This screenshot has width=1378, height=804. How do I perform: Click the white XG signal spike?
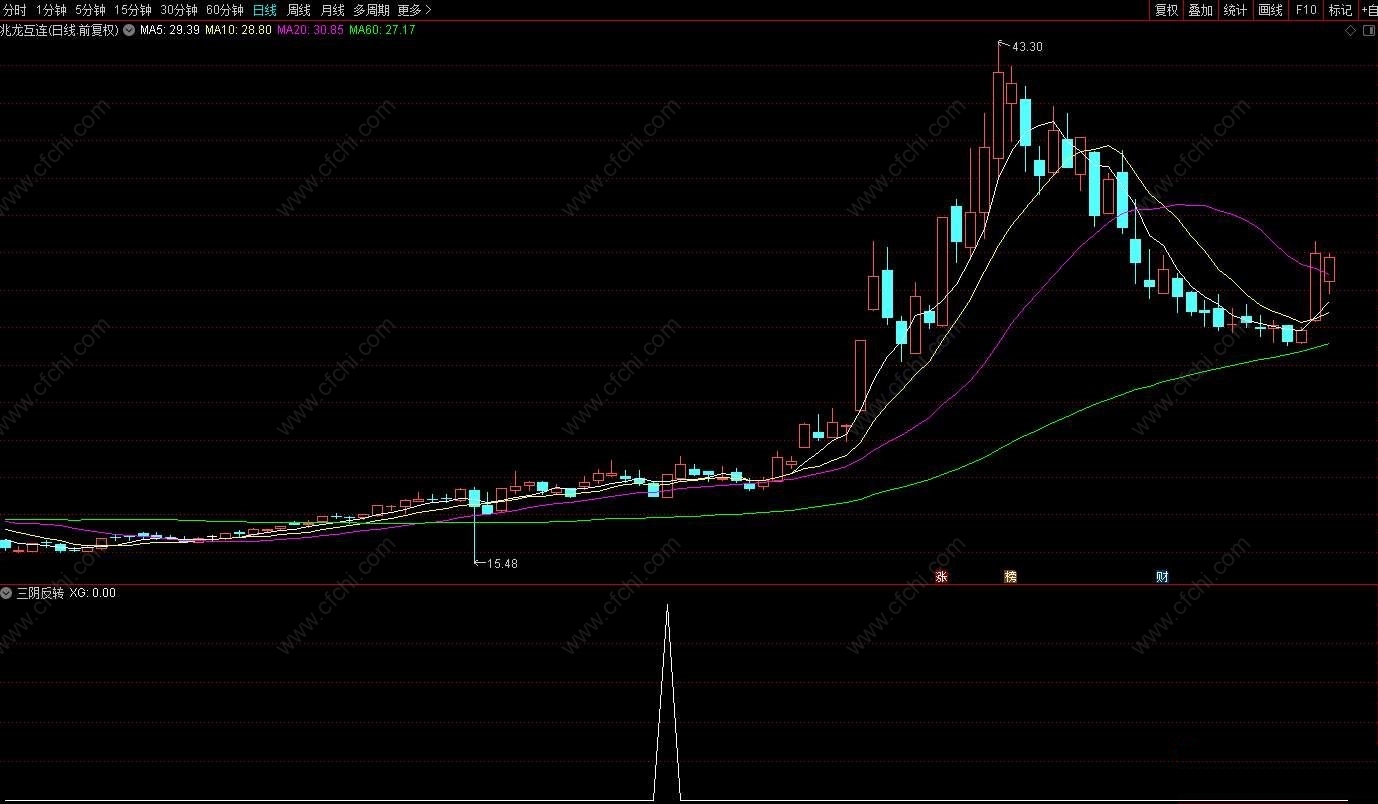click(667, 702)
